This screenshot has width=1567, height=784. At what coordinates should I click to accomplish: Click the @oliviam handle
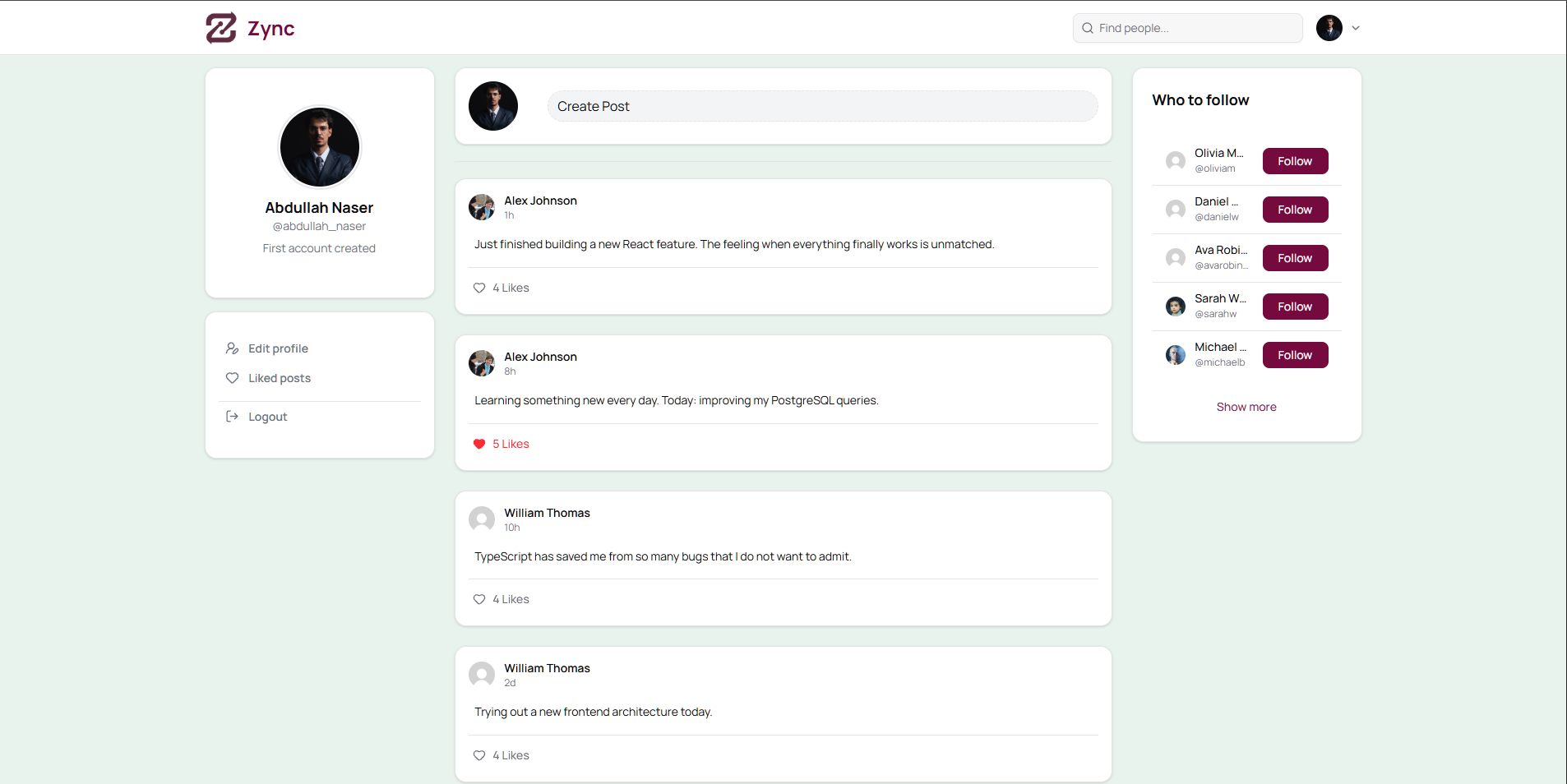click(x=1215, y=168)
